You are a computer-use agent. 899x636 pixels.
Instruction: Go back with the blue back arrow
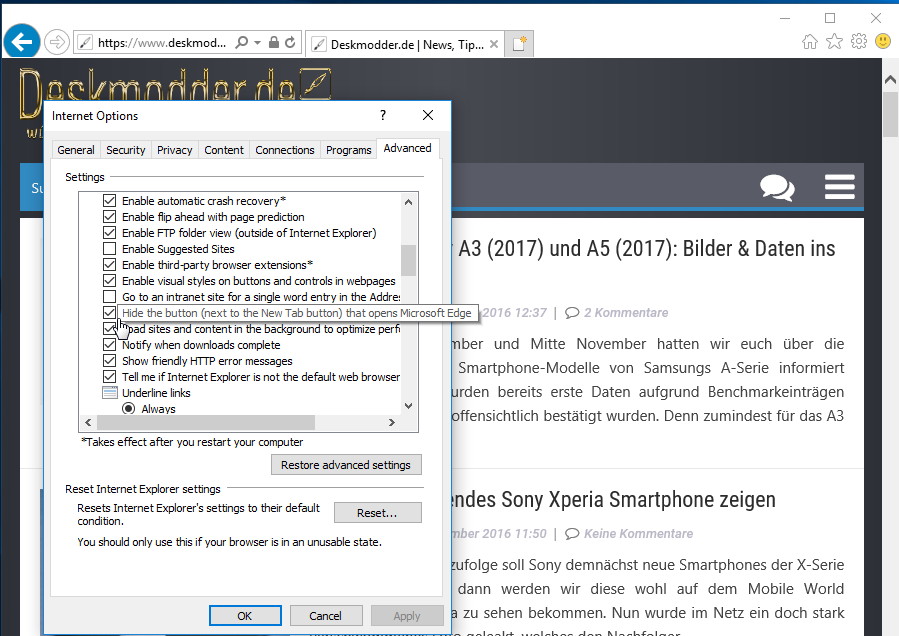click(x=22, y=42)
